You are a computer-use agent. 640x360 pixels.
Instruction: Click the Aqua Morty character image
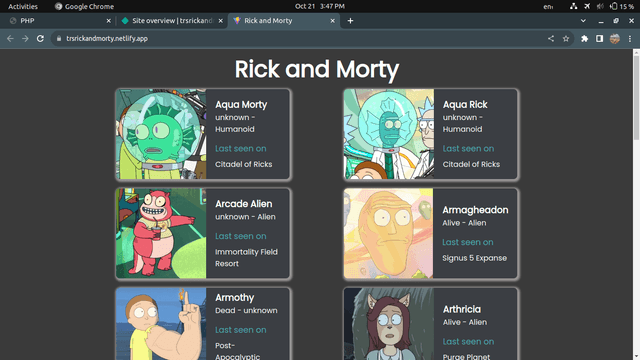point(161,134)
